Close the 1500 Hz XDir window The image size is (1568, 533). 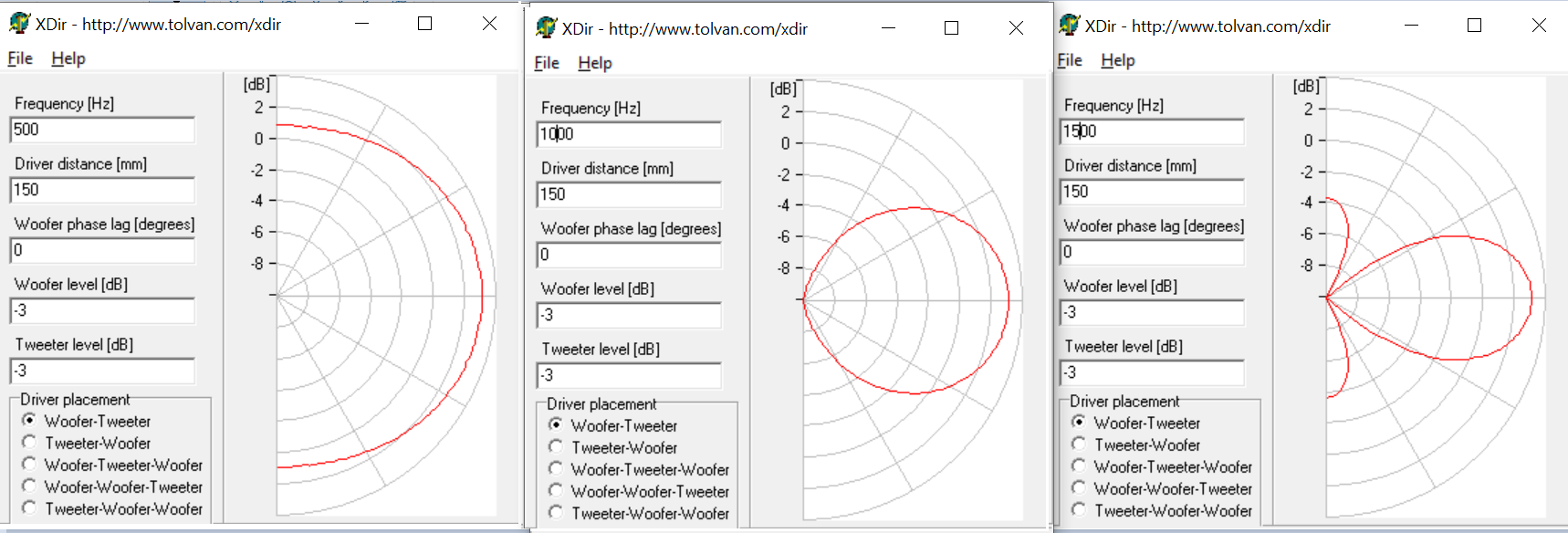point(1540,26)
